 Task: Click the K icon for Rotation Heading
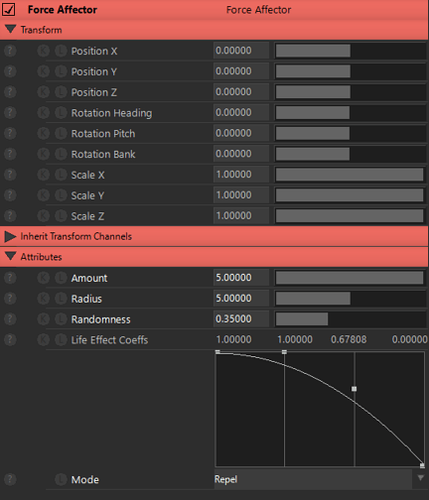43,113
